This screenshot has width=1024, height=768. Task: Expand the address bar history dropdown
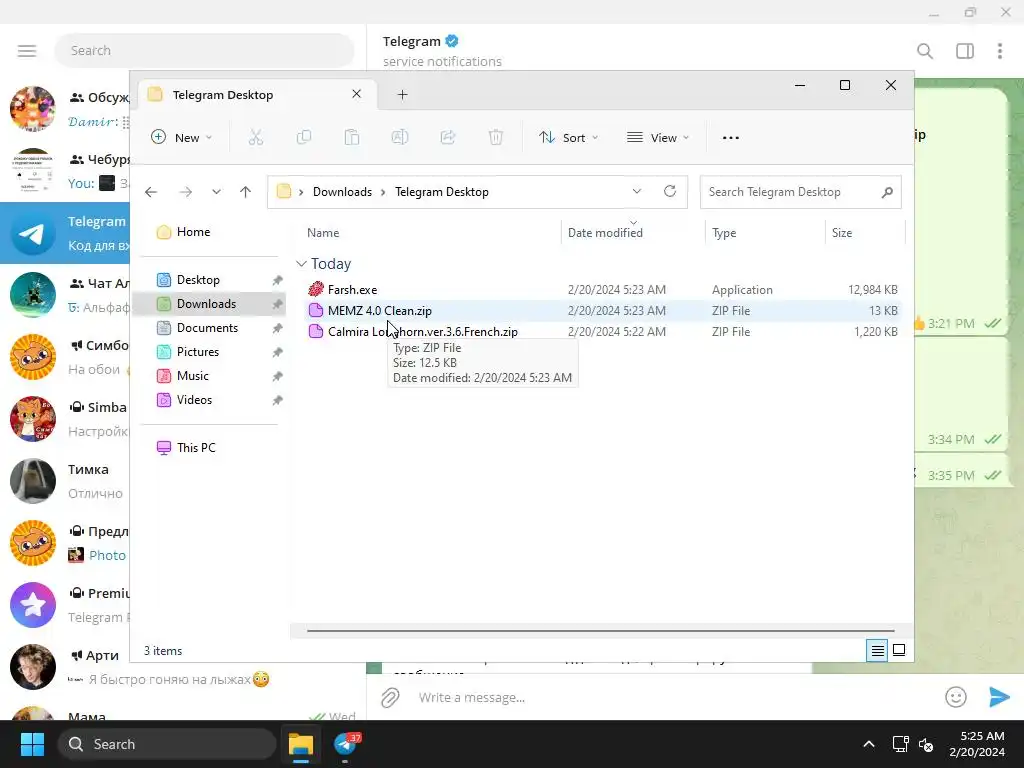pyautogui.click(x=637, y=191)
